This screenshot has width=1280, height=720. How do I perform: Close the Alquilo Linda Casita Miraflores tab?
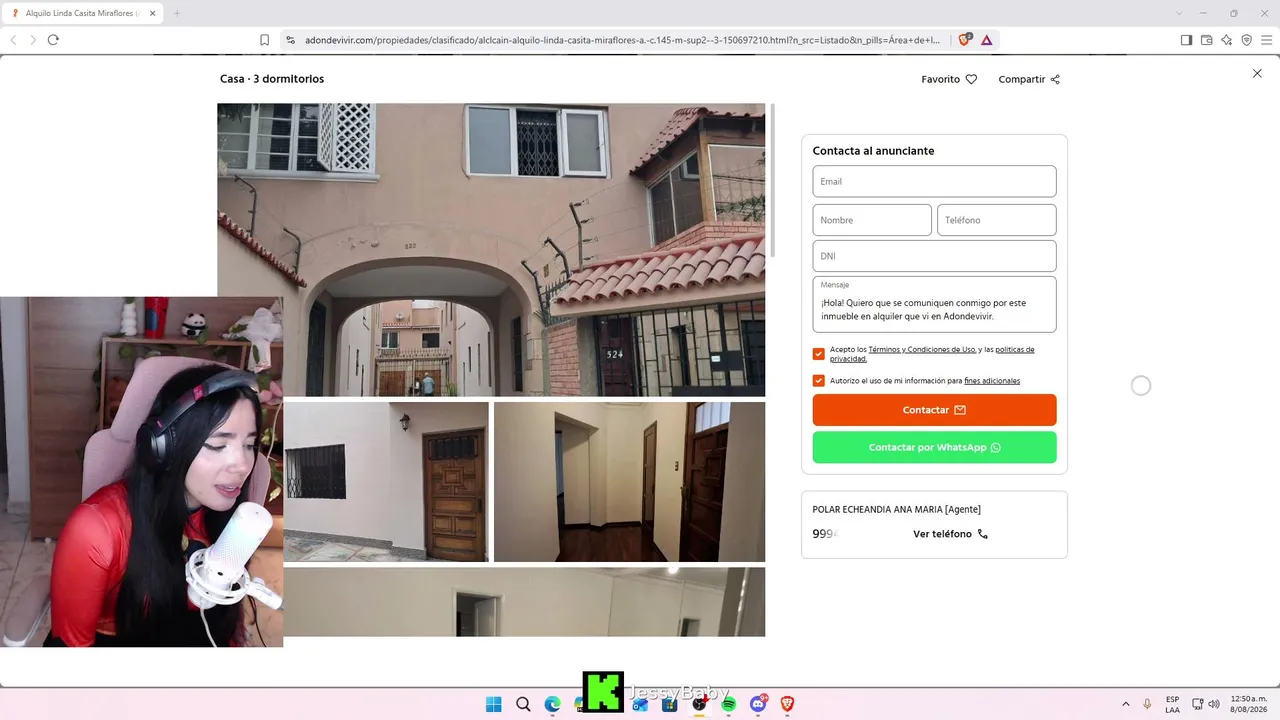point(153,13)
